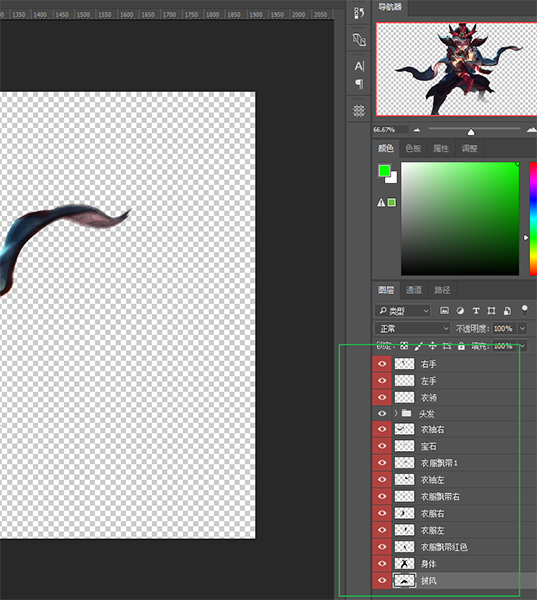
Task: Click the out-of-gamut warning triangle icon
Action: point(381,202)
